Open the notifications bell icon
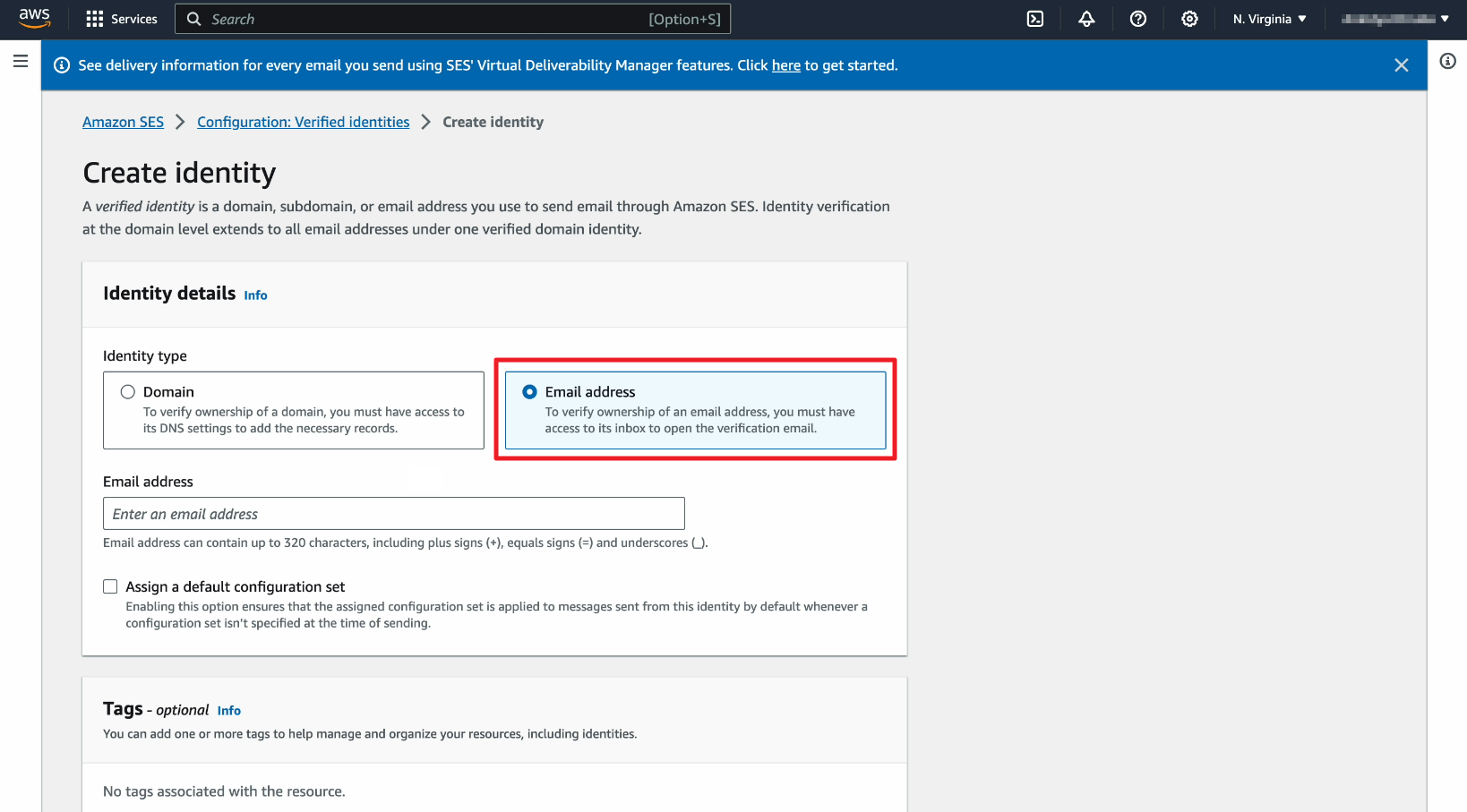The width and height of the screenshot is (1467, 812). point(1086,19)
